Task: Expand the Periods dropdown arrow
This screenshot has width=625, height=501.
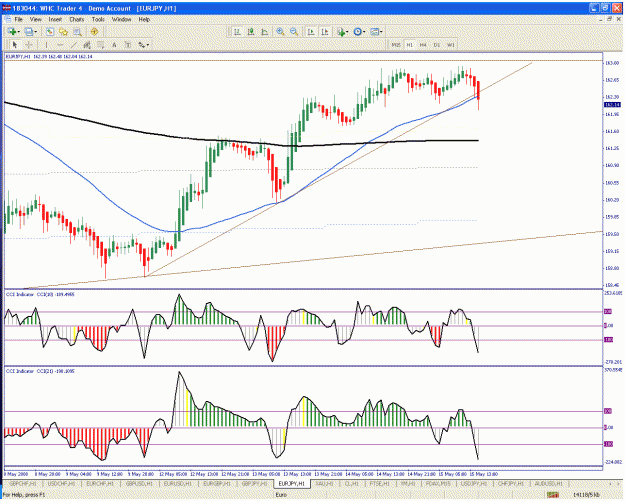Action: [x=364, y=31]
